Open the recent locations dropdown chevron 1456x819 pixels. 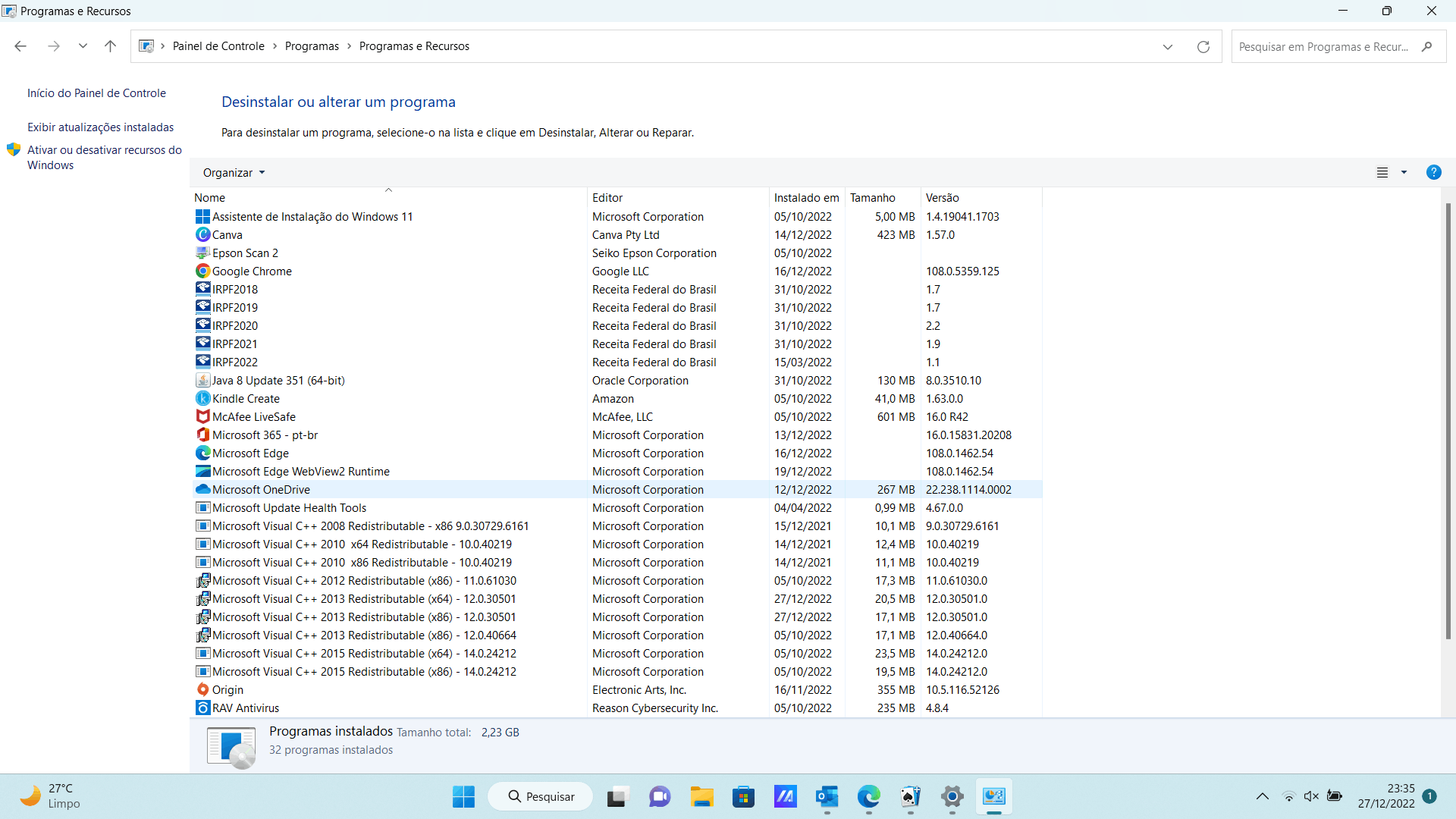click(83, 46)
